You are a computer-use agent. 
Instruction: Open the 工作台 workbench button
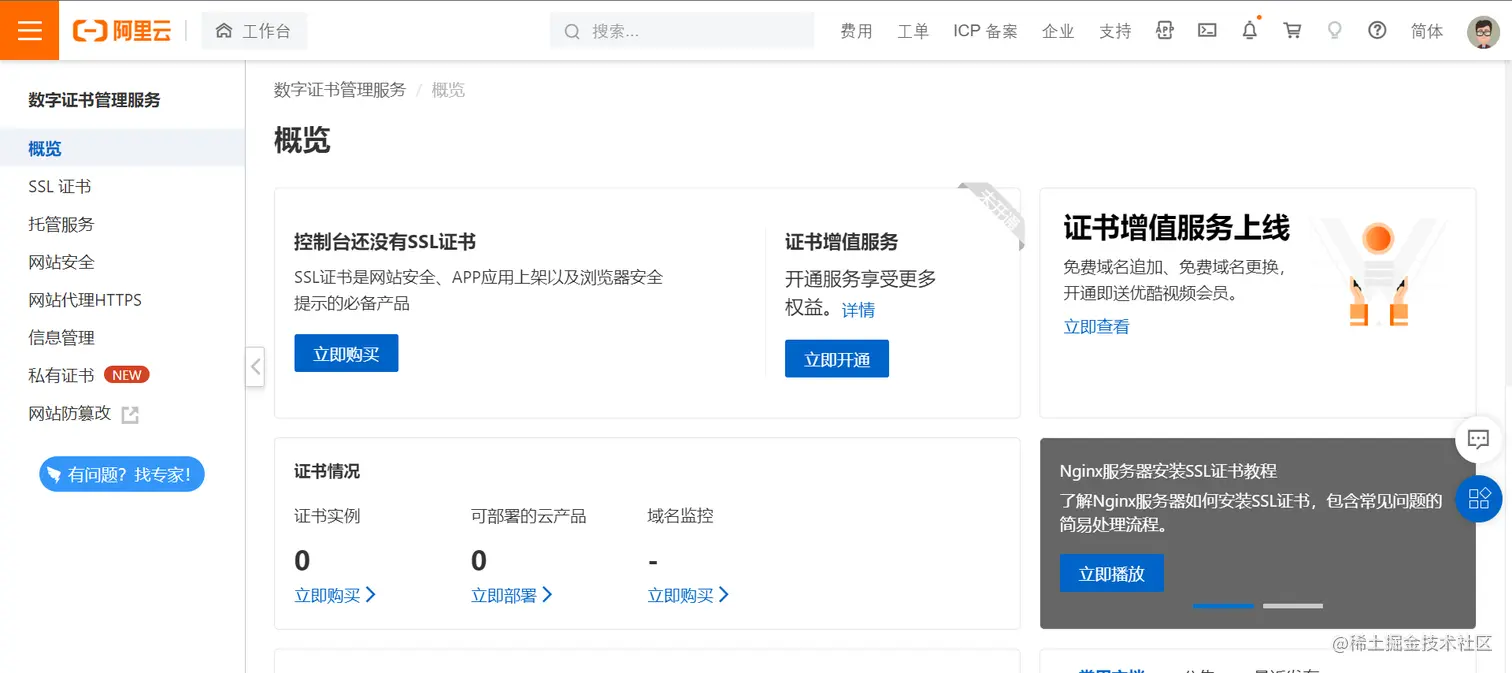point(254,31)
